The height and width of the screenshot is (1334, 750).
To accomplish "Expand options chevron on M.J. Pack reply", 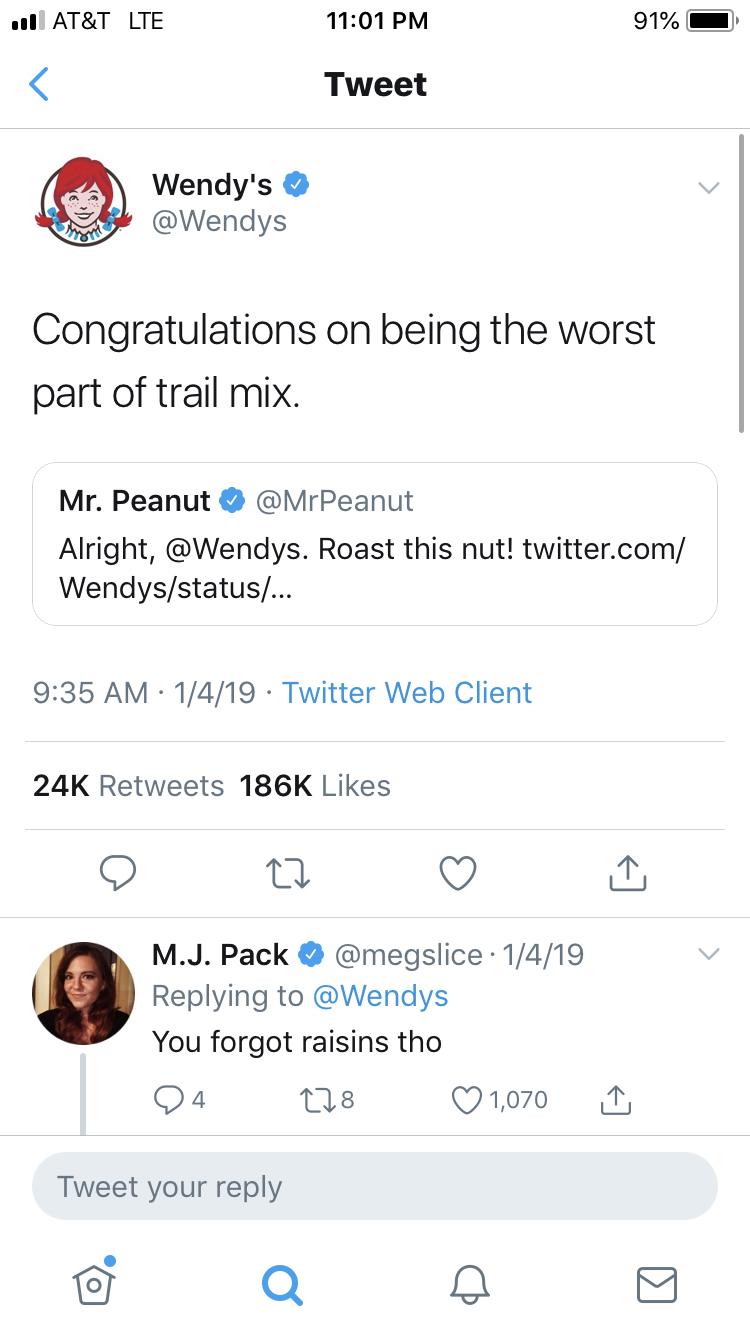I will pos(708,955).
